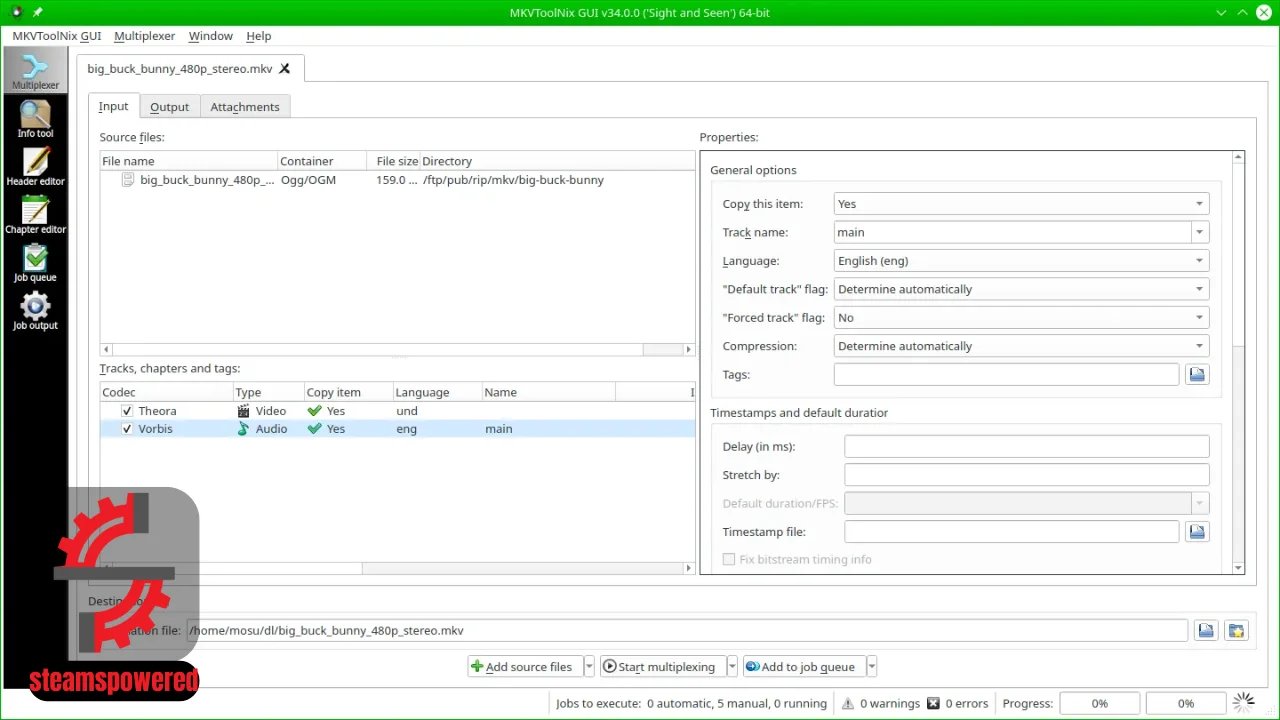Click the Properties panel vertical scrollbar
The width and height of the screenshot is (1280, 720).
tap(1239, 362)
